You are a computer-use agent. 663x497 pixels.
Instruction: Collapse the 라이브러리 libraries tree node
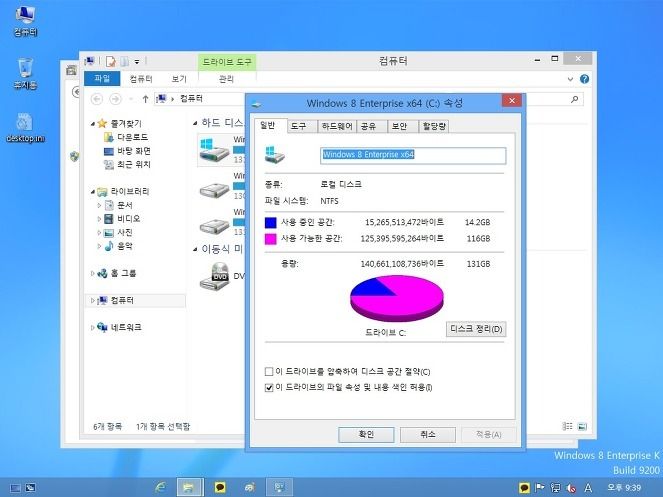(93, 192)
